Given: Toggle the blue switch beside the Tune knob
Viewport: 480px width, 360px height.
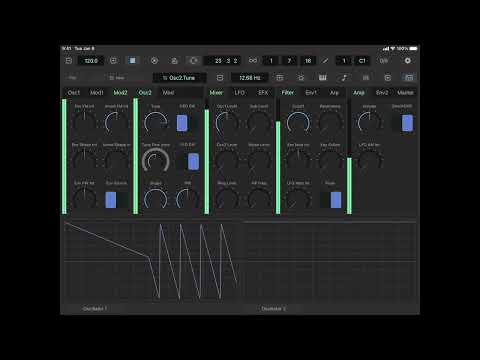Looking at the screenshot, I should coord(187,123).
